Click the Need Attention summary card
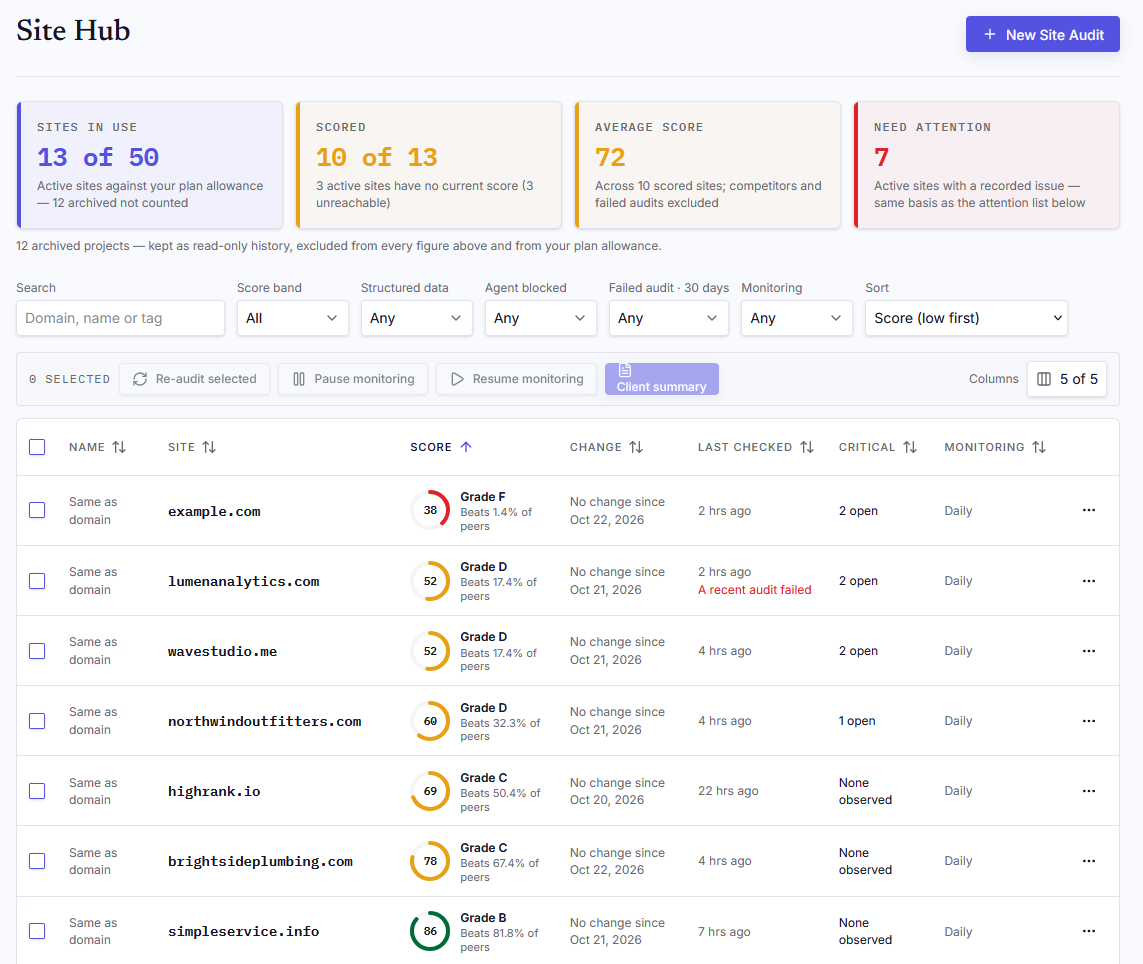 point(986,165)
